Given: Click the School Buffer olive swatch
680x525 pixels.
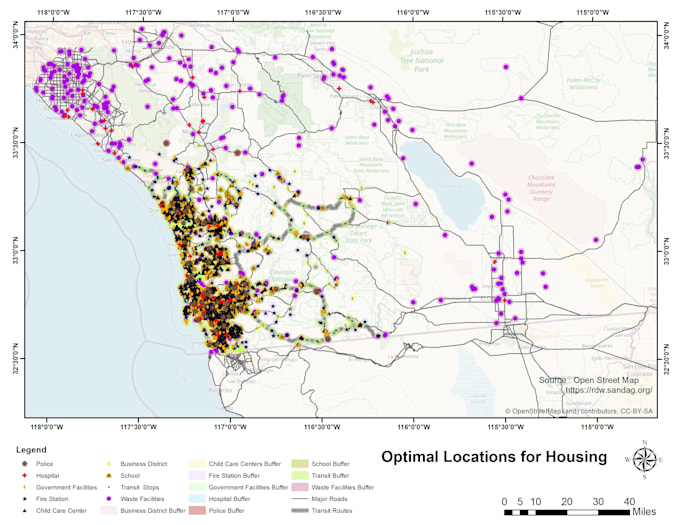Looking at the screenshot, I should click(300, 464).
